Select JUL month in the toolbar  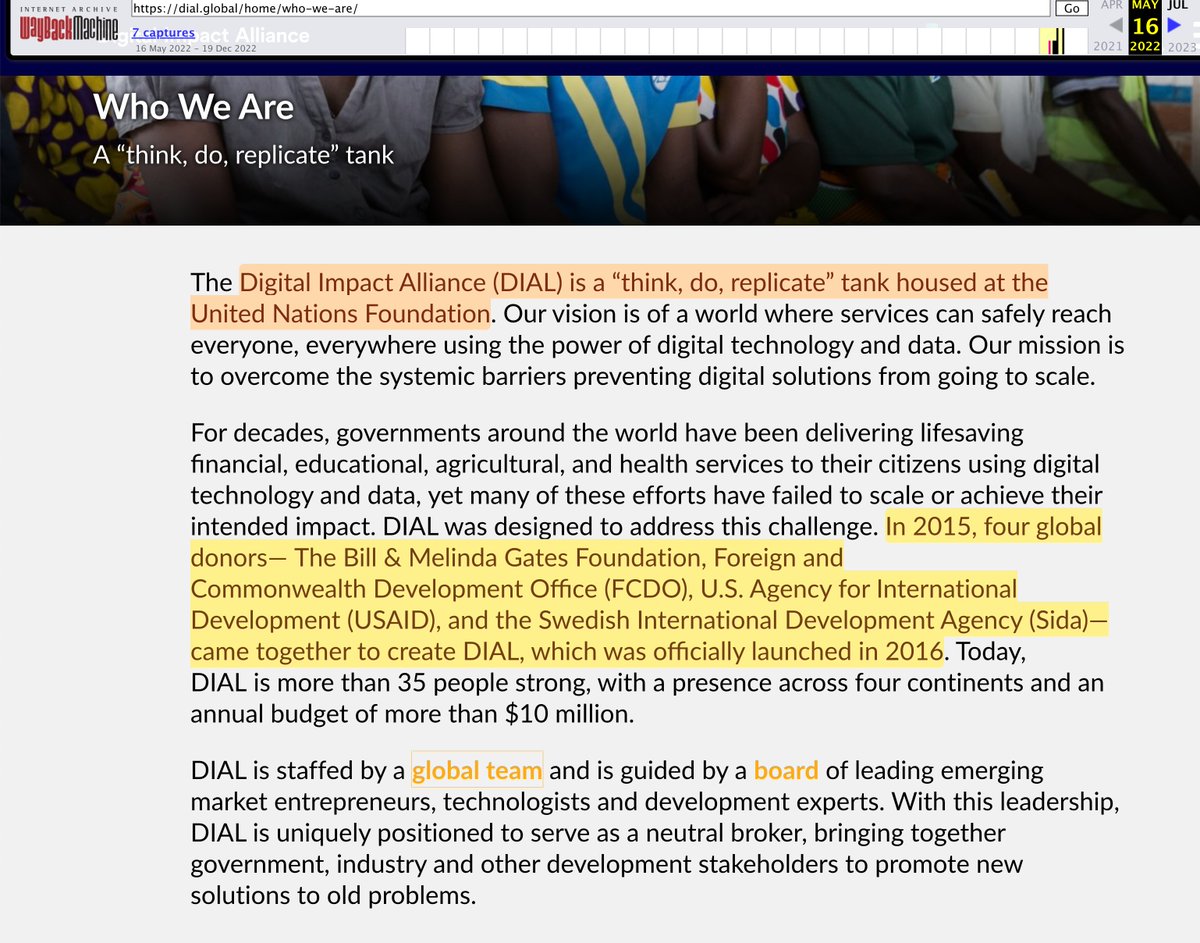(1177, 5)
